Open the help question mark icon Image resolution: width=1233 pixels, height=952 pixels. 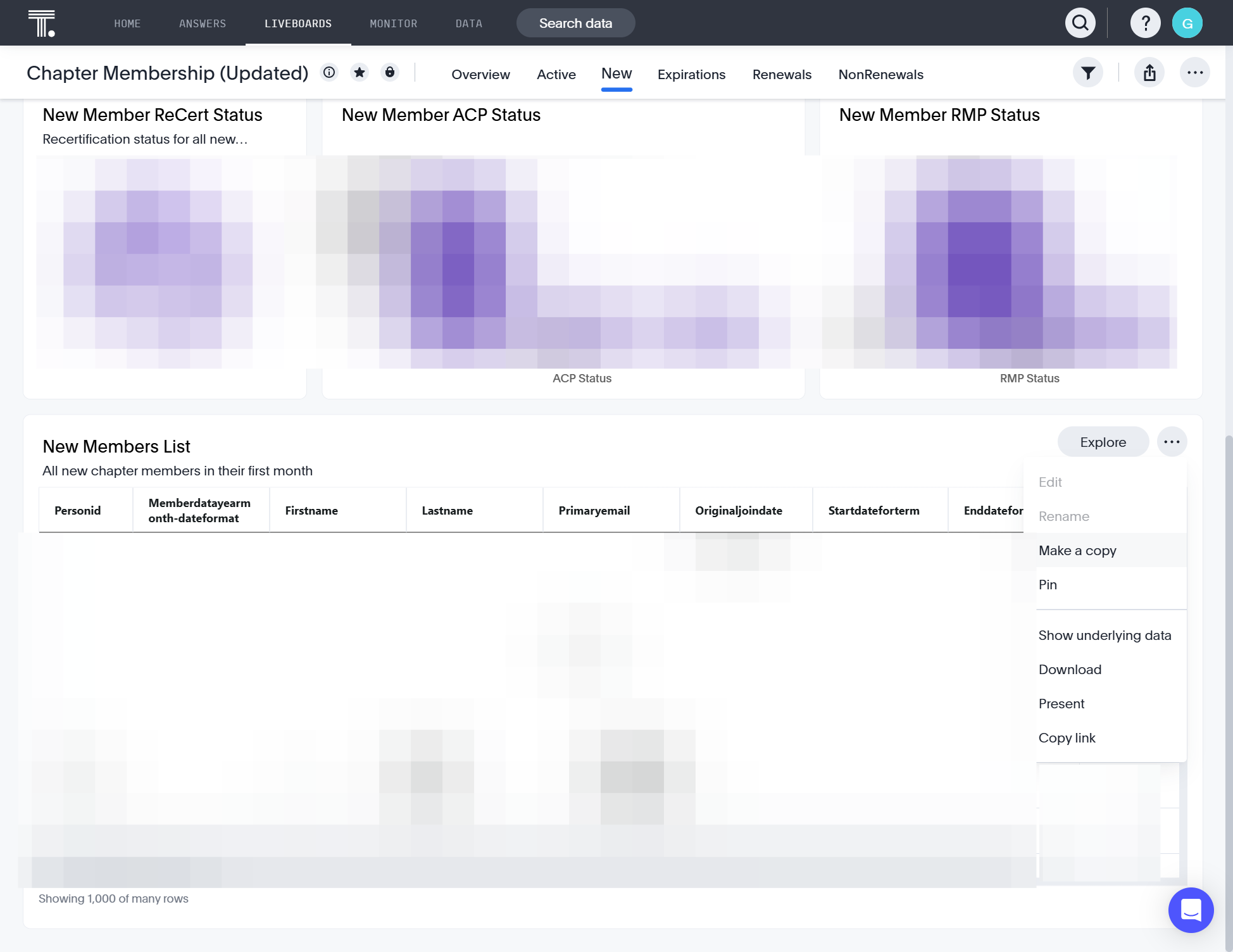[1145, 23]
